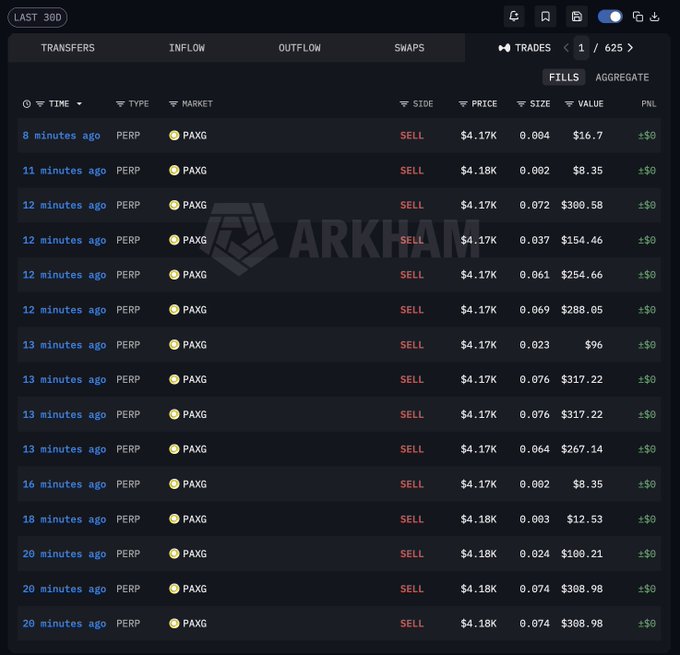This screenshot has width=680, height=655.
Task: Click the 0.037 size cell
Action: point(534,240)
